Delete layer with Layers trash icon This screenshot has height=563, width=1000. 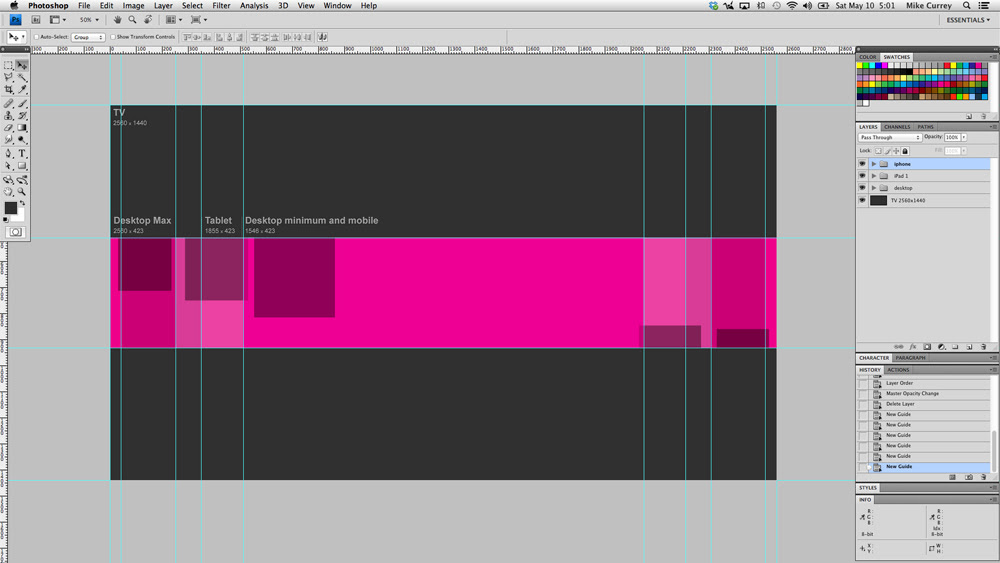983,347
